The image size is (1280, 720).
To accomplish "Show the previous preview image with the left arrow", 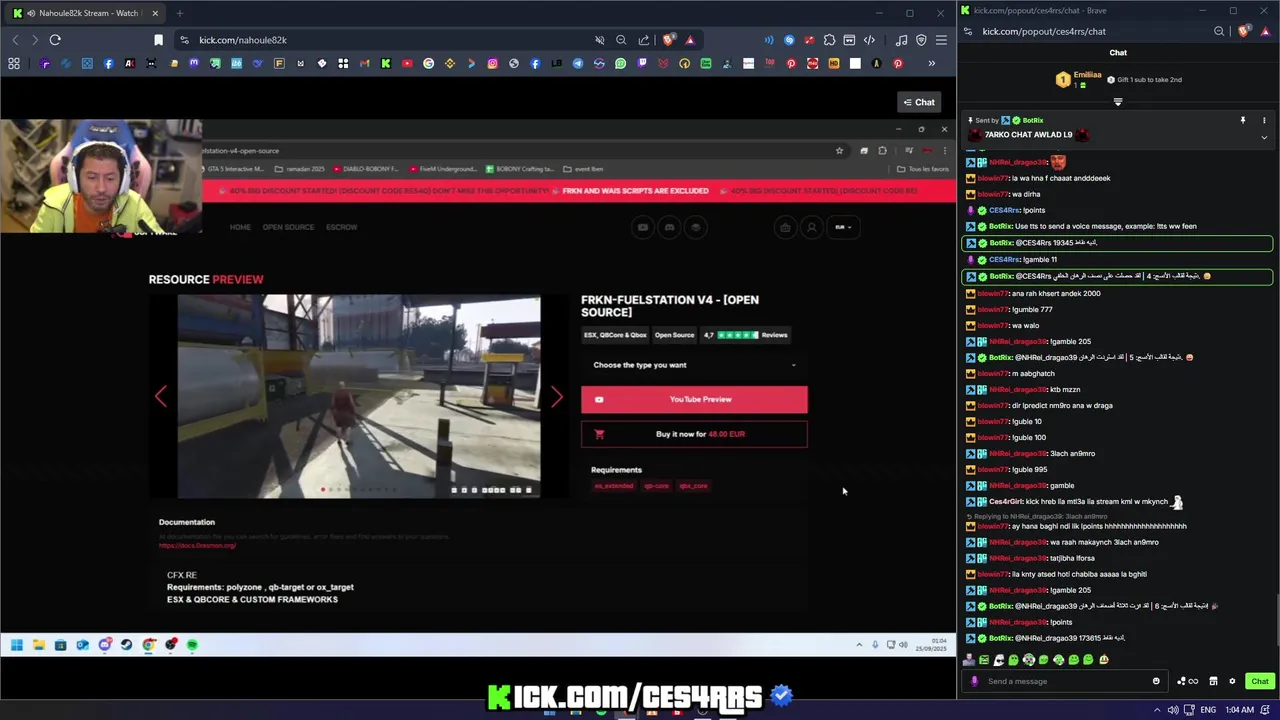I will pyautogui.click(x=161, y=397).
